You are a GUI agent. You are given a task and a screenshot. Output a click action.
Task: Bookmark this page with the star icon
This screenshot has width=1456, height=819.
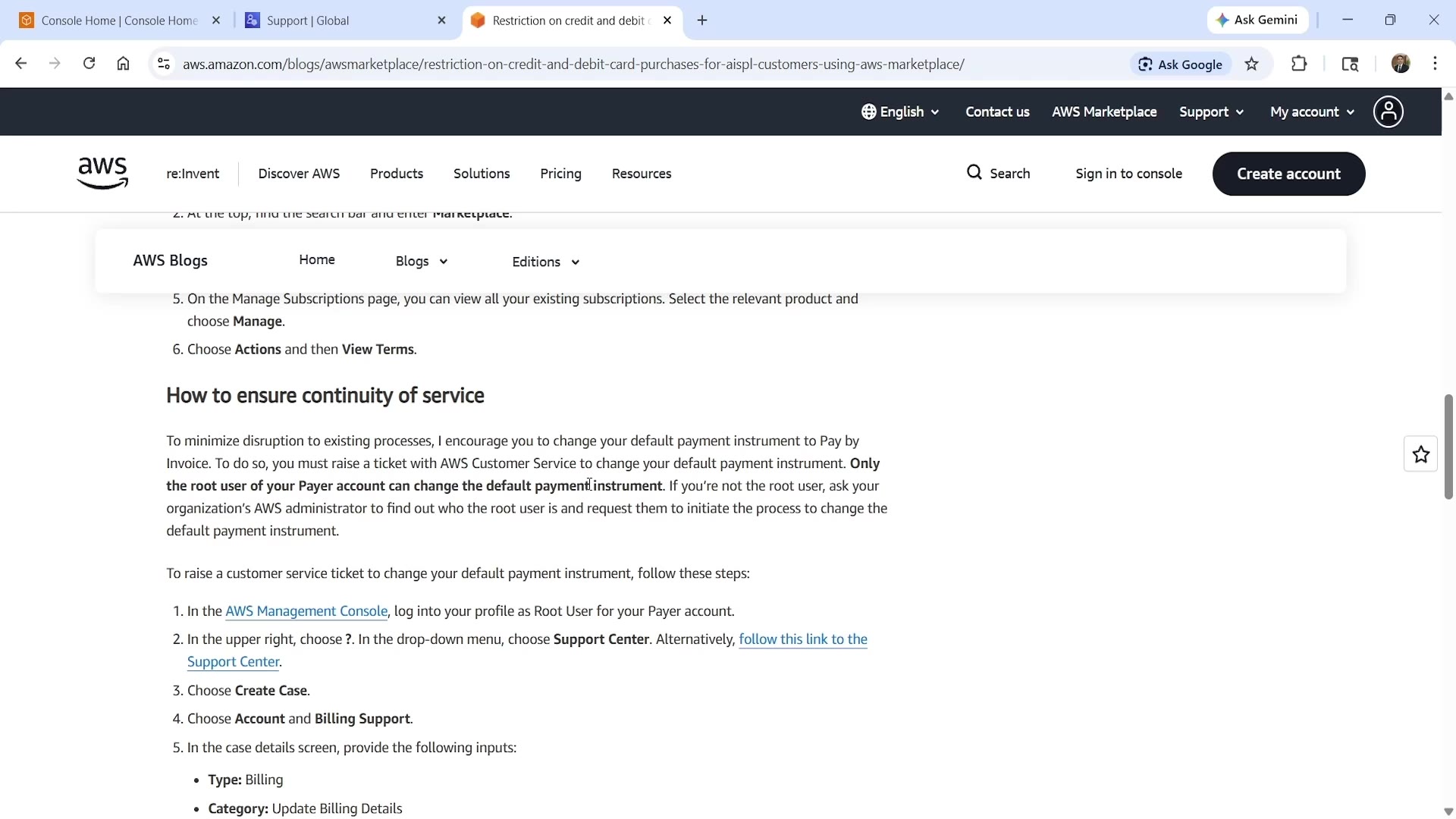pos(1252,64)
